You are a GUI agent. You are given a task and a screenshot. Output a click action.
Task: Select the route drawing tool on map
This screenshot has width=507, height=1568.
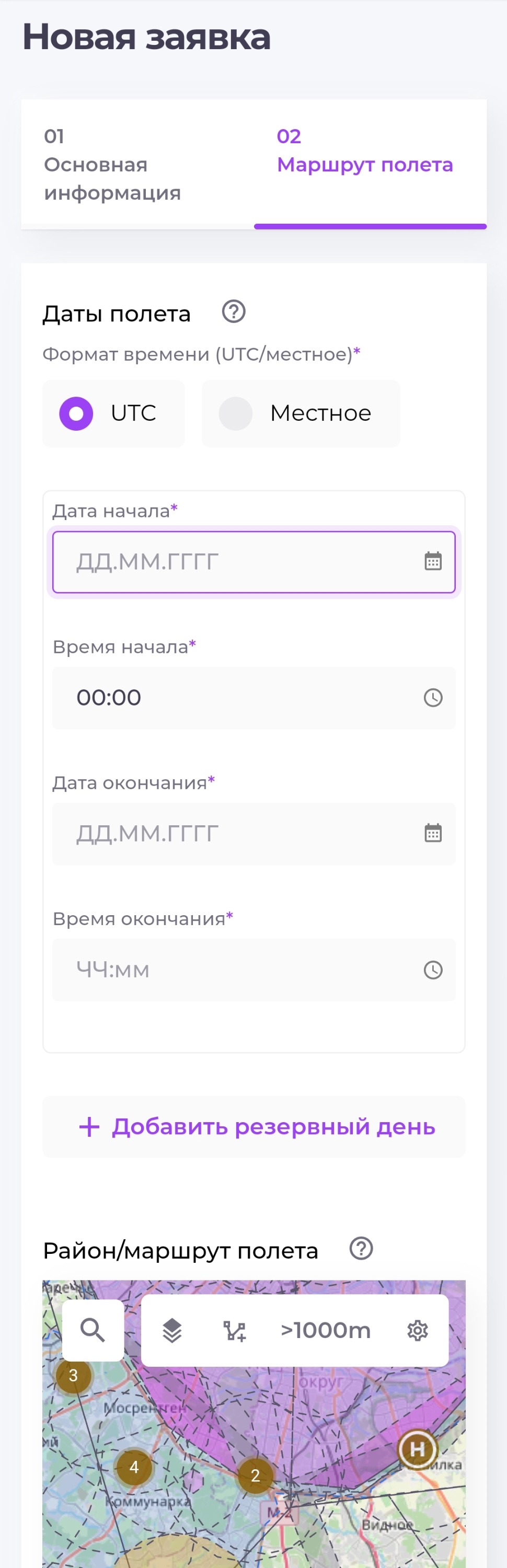coord(234,1331)
